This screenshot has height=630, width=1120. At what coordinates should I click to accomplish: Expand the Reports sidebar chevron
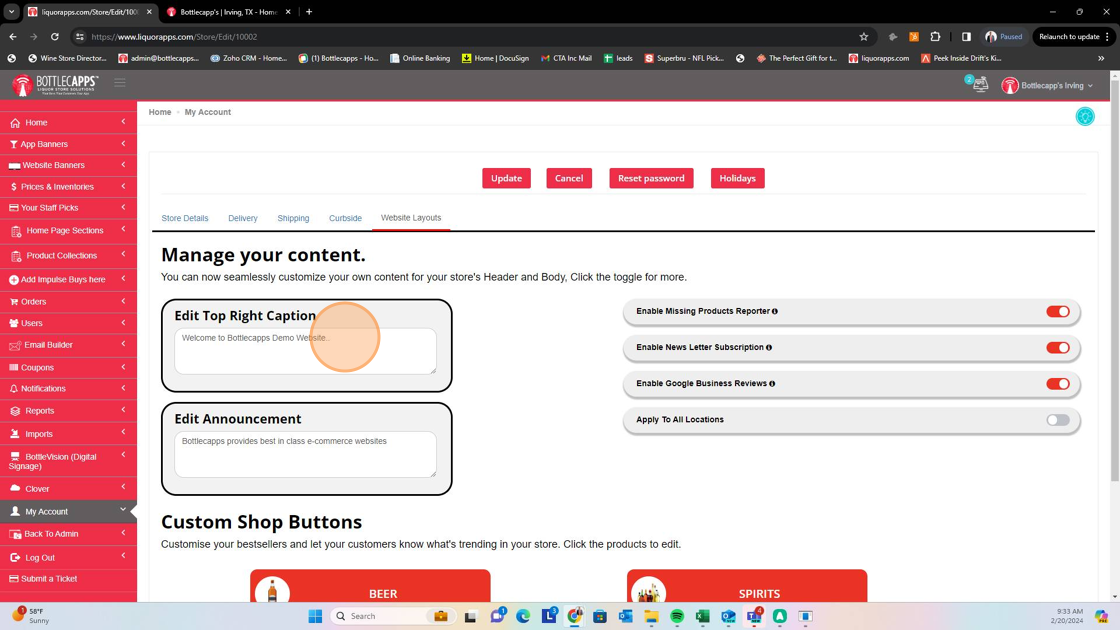click(124, 410)
